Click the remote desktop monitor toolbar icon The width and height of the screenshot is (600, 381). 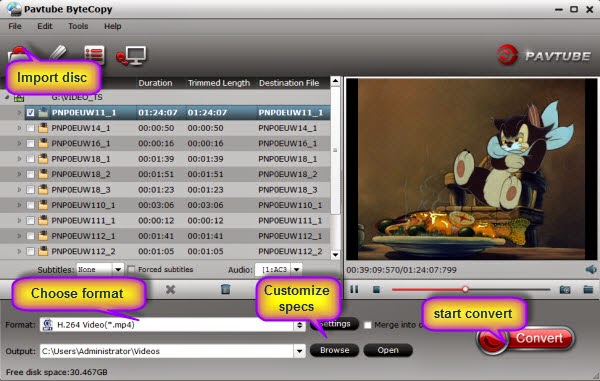131,56
